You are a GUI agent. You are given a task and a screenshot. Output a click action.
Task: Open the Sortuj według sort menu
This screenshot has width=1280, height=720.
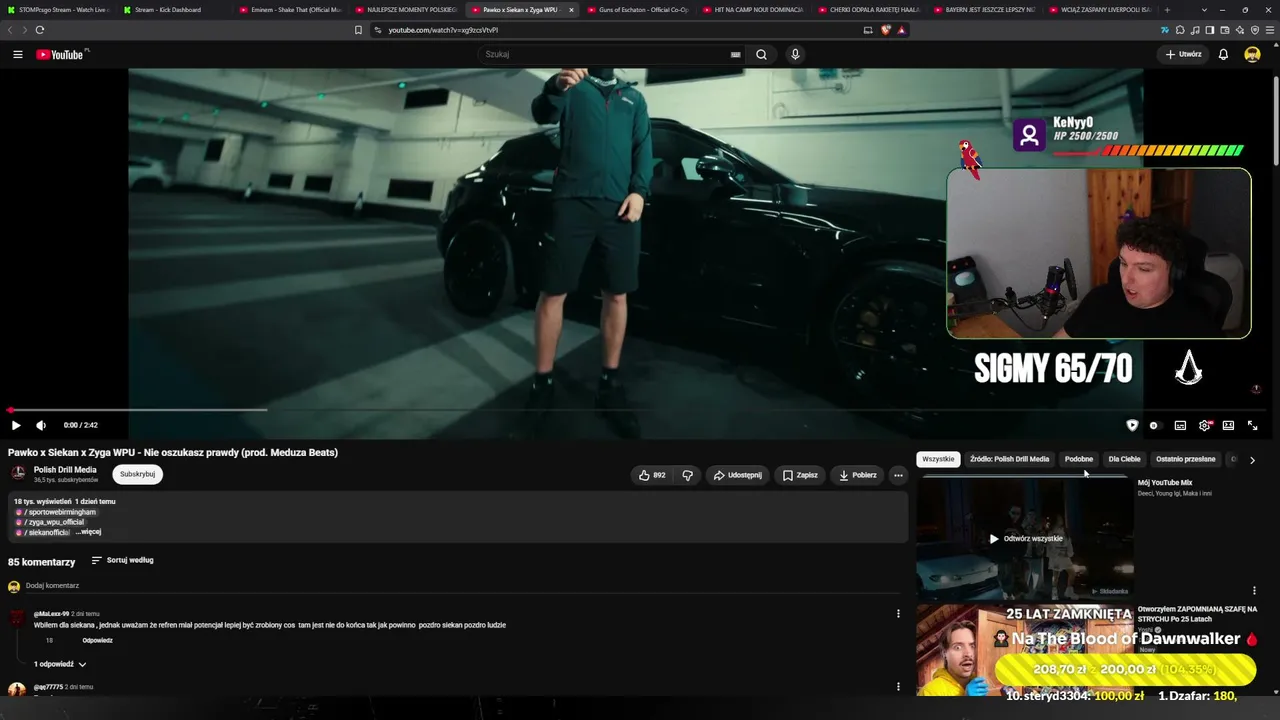pos(122,560)
